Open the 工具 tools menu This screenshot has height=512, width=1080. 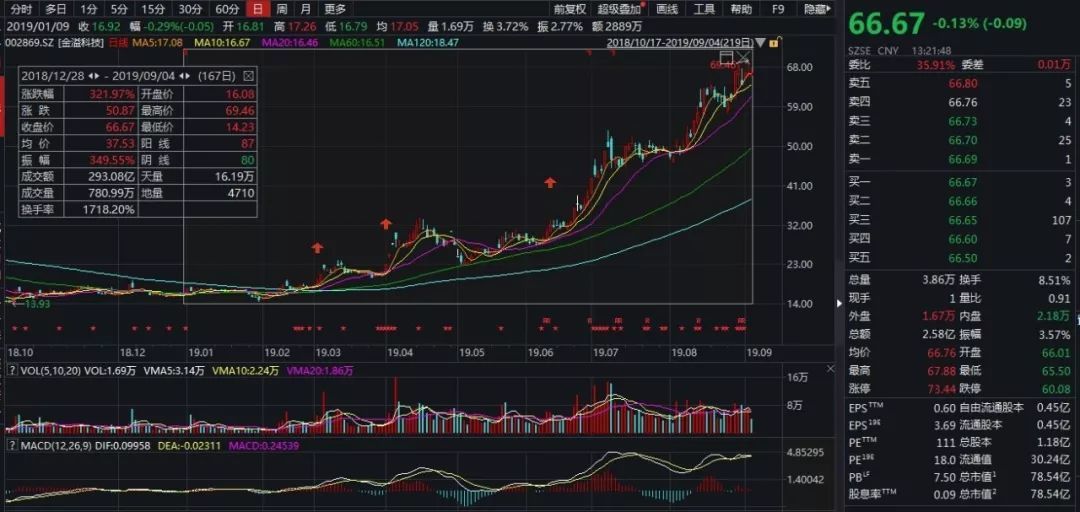[704, 9]
